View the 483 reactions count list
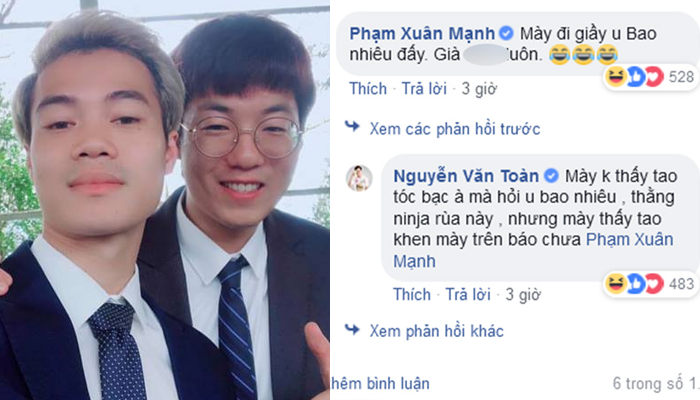The height and width of the screenshot is (400, 700). tap(681, 284)
